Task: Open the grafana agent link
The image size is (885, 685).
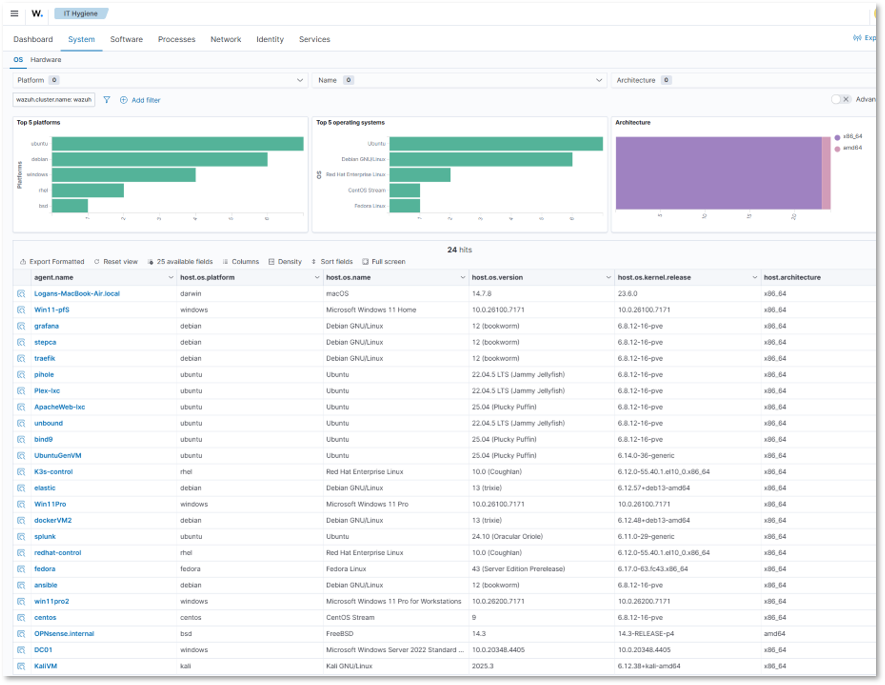Action: [45, 326]
